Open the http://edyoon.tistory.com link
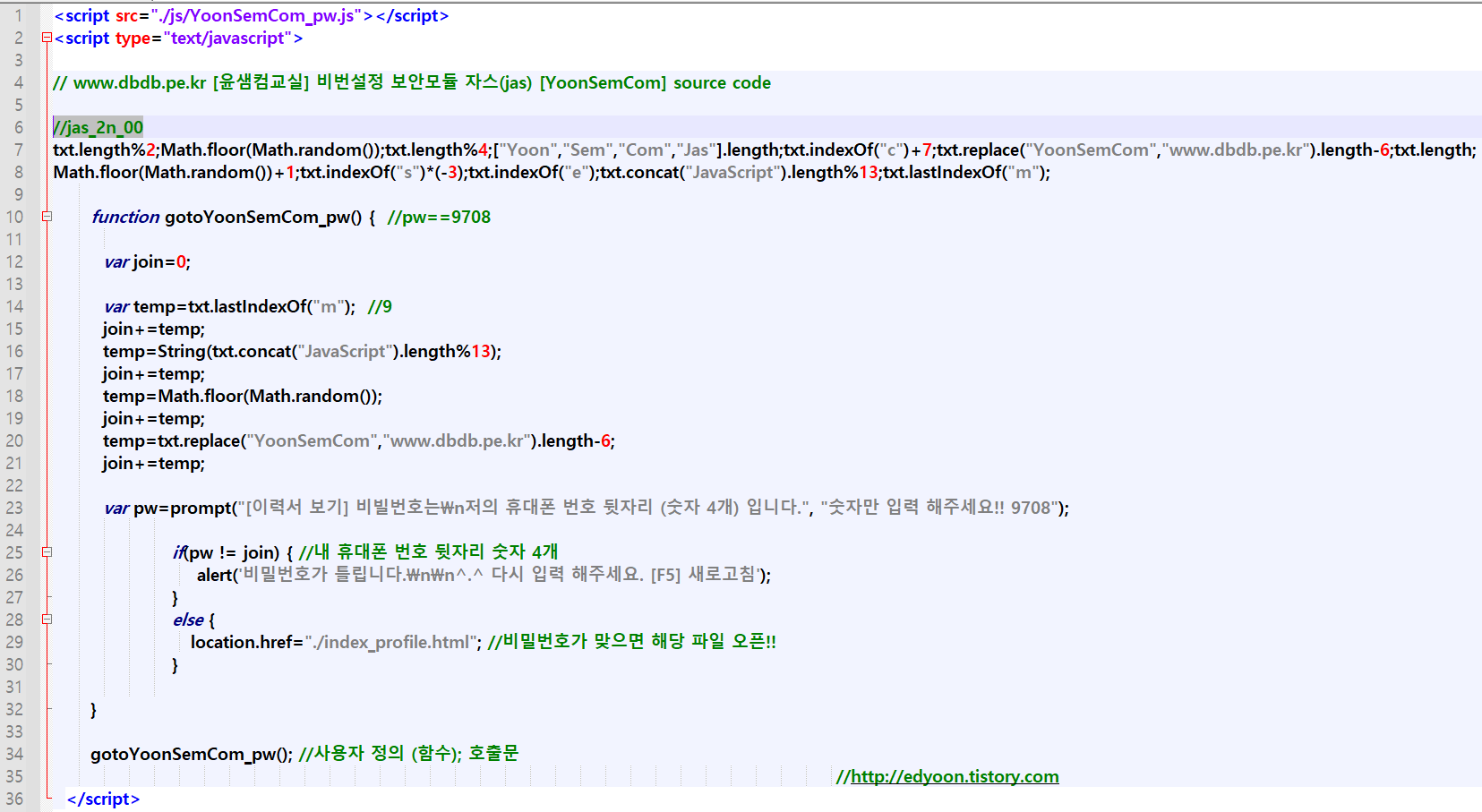1482x812 pixels. click(x=955, y=776)
